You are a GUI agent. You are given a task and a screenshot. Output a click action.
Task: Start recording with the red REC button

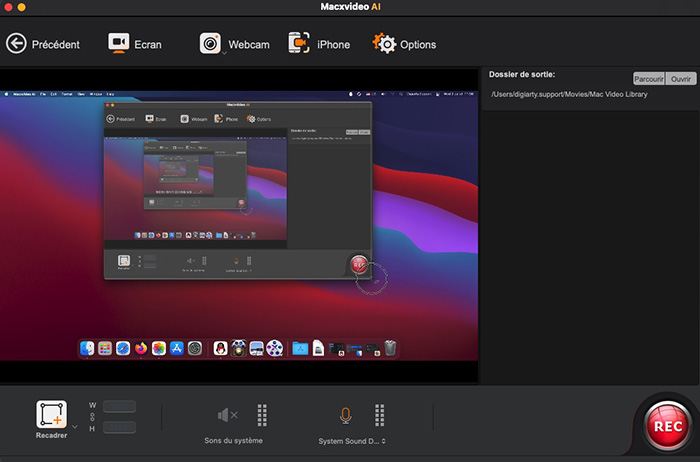point(667,426)
